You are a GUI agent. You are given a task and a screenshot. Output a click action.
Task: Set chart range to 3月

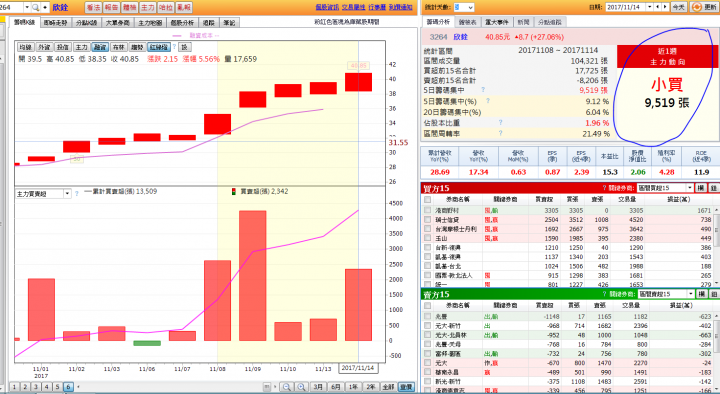coord(318,387)
